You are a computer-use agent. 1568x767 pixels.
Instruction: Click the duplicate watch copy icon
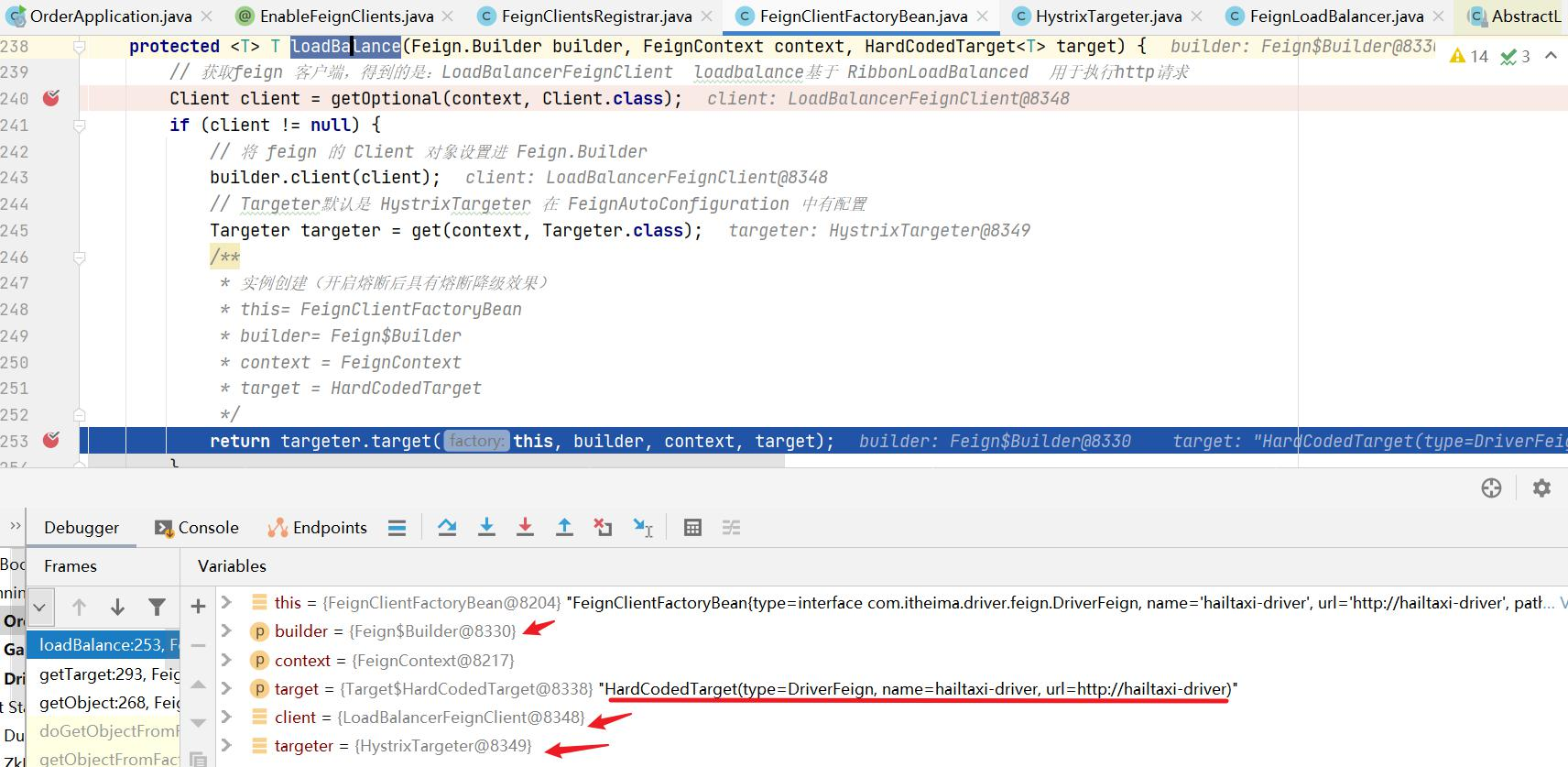pyautogui.click(x=198, y=758)
